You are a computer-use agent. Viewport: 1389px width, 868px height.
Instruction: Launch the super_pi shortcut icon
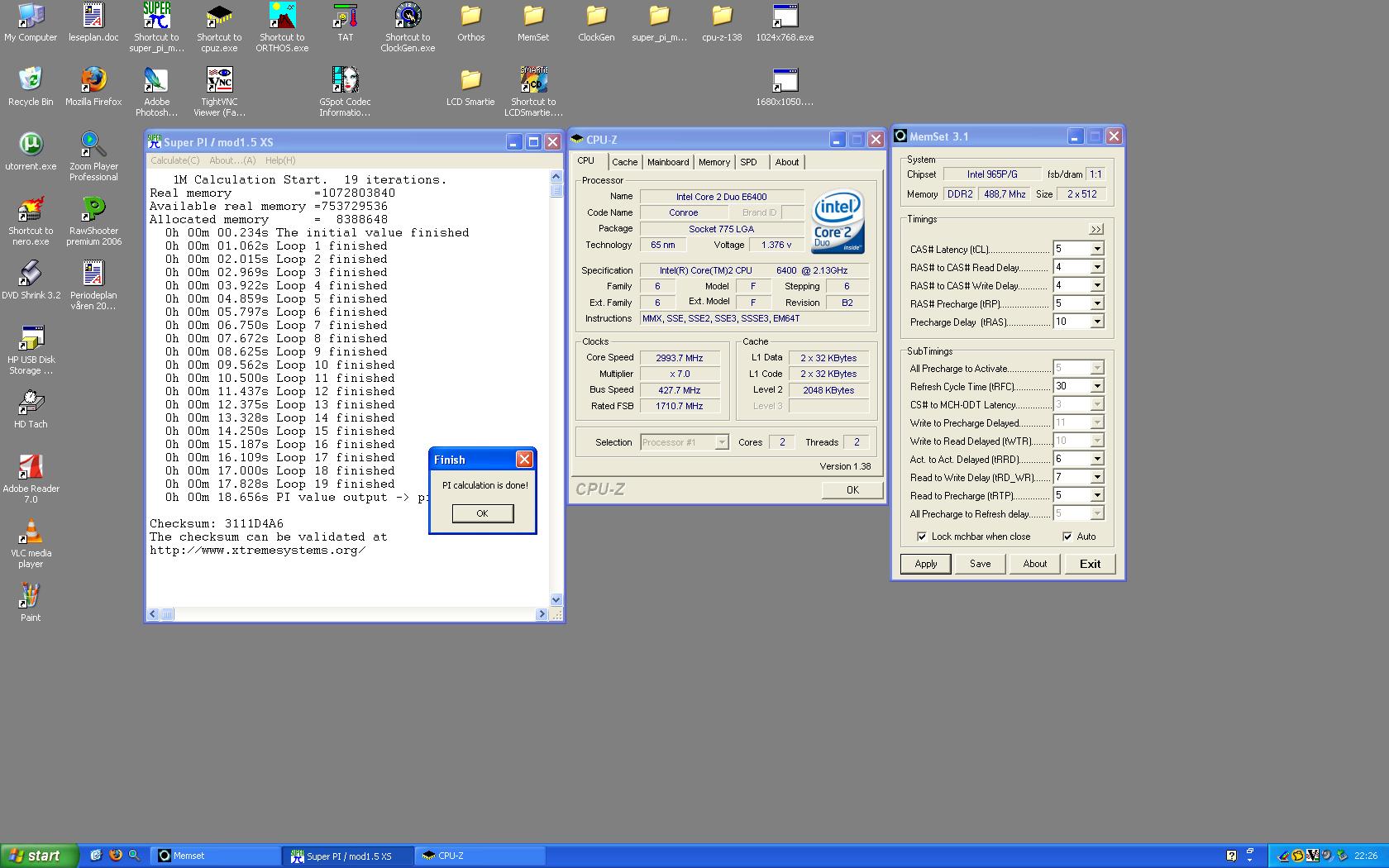(x=156, y=27)
